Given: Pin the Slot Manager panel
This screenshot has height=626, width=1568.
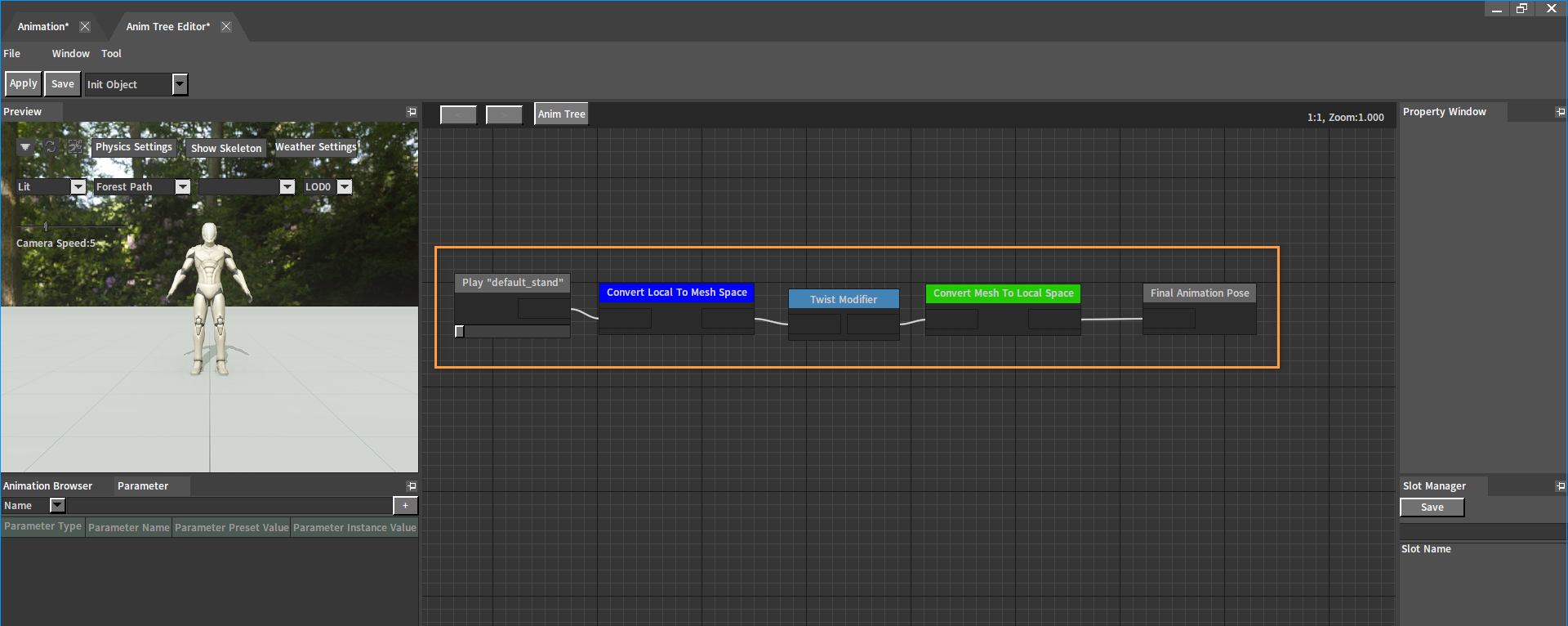Looking at the screenshot, I should (1561, 486).
